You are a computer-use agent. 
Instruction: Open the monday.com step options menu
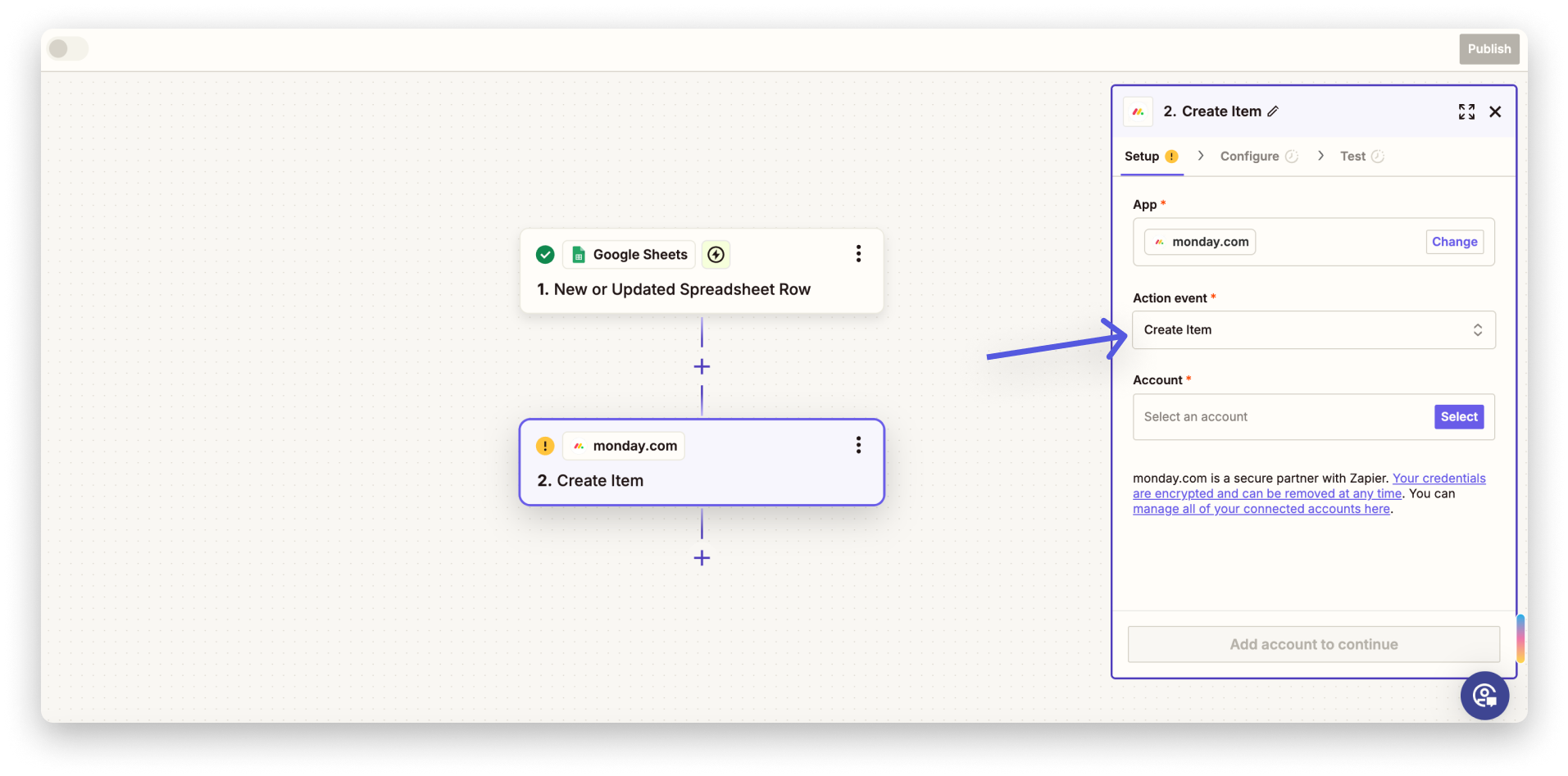[858, 445]
